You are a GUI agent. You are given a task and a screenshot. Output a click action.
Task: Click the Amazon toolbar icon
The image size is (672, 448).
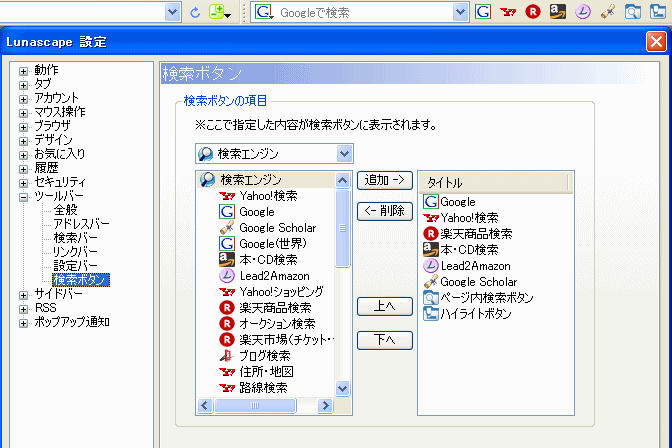tap(558, 12)
